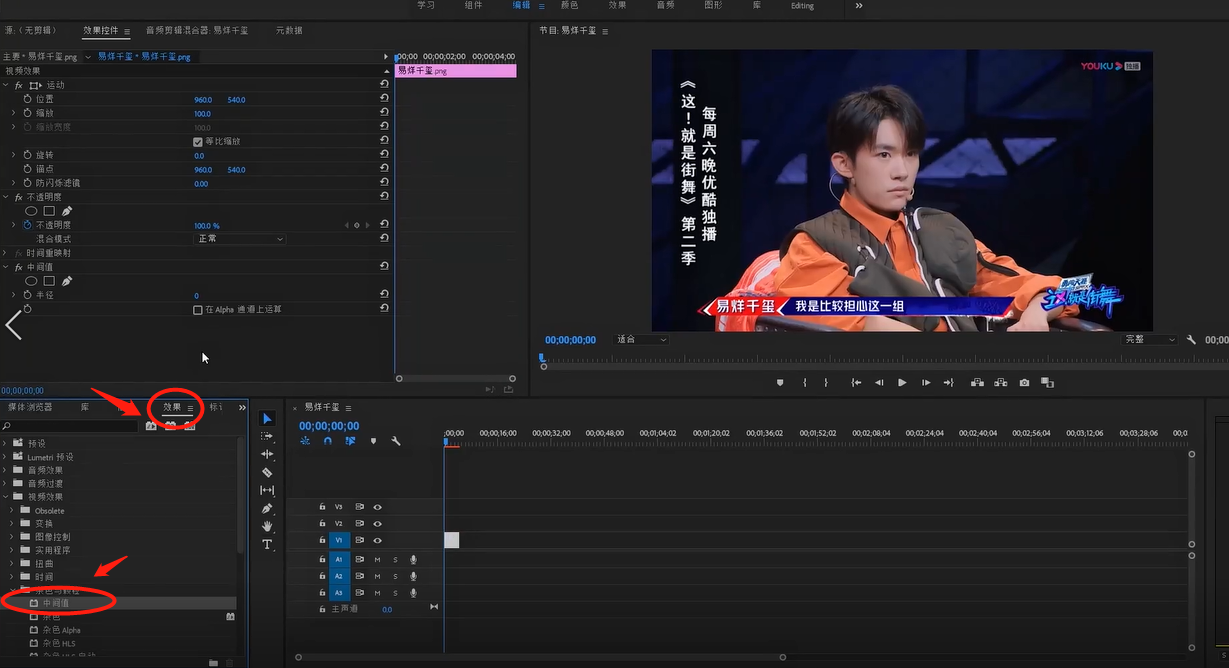1229x668 pixels.
Task: Hide track V2 with the eye toggle
Action: click(x=377, y=523)
